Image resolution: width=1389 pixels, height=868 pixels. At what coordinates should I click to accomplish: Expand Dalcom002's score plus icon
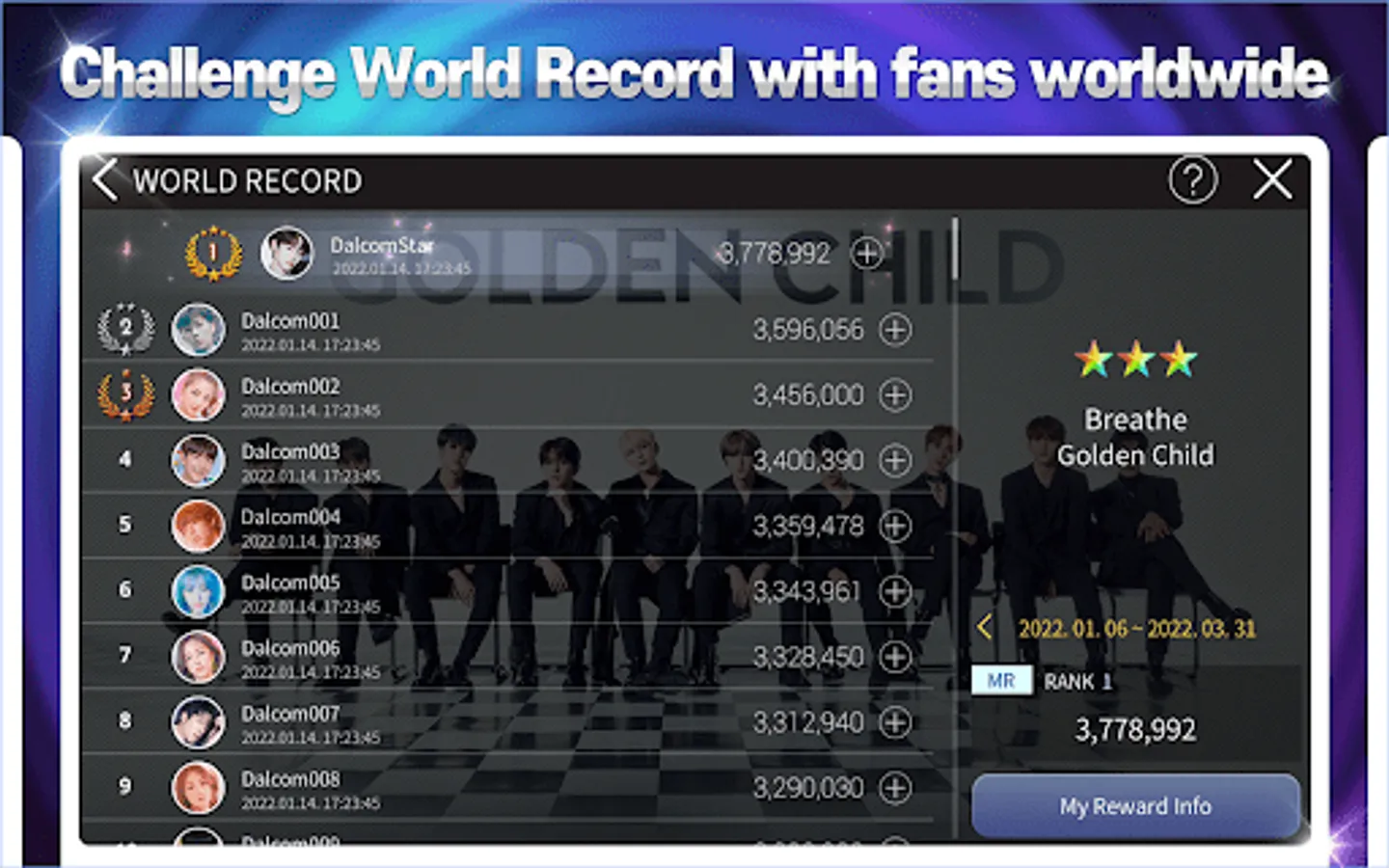pos(895,394)
